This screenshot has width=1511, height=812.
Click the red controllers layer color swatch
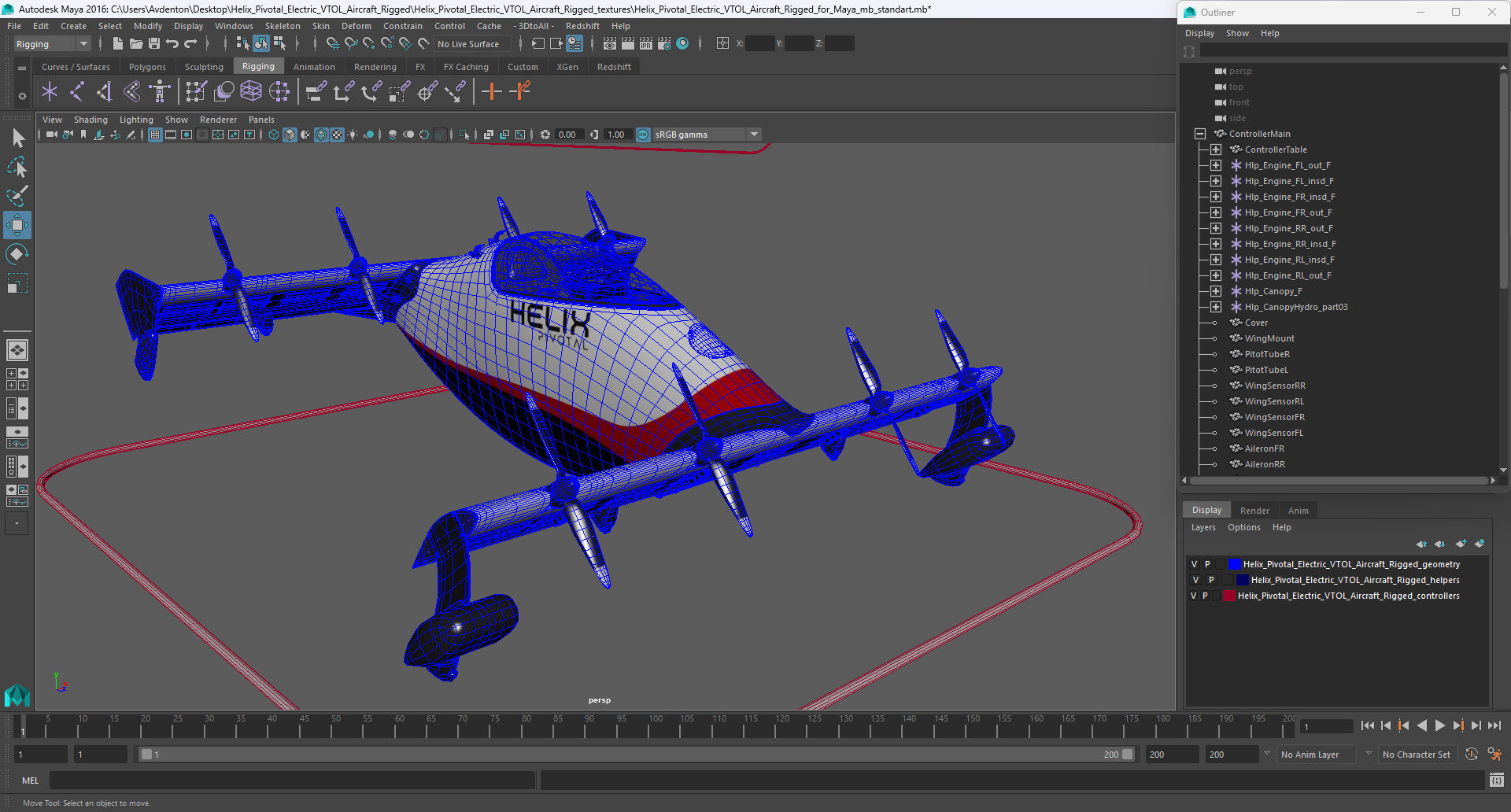point(1228,596)
